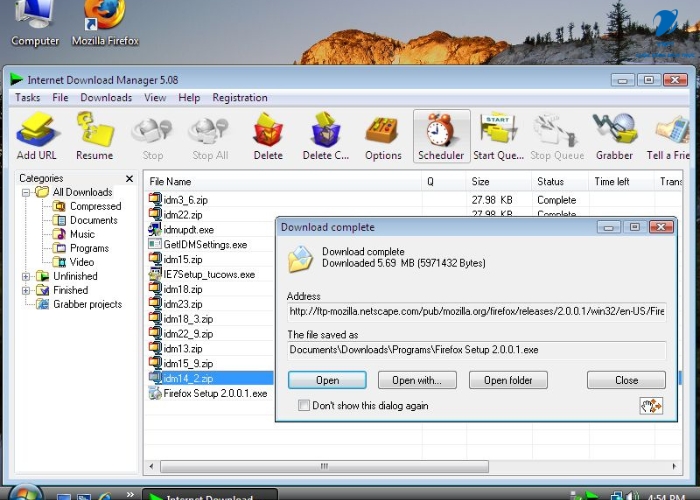This screenshot has height=500, width=700.
Task: Click the Start Queue icon
Action: pyautogui.click(x=498, y=136)
